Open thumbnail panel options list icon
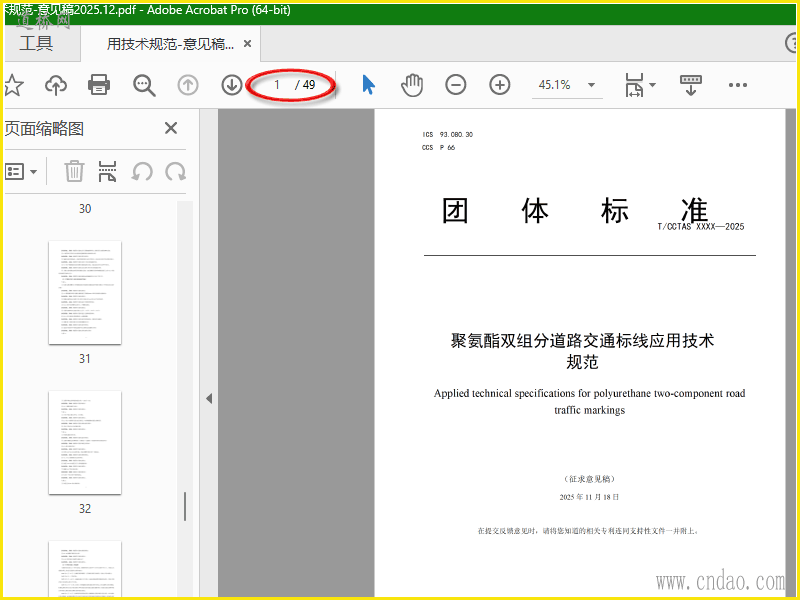The width and height of the screenshot is (800, 600). point(20,171)
